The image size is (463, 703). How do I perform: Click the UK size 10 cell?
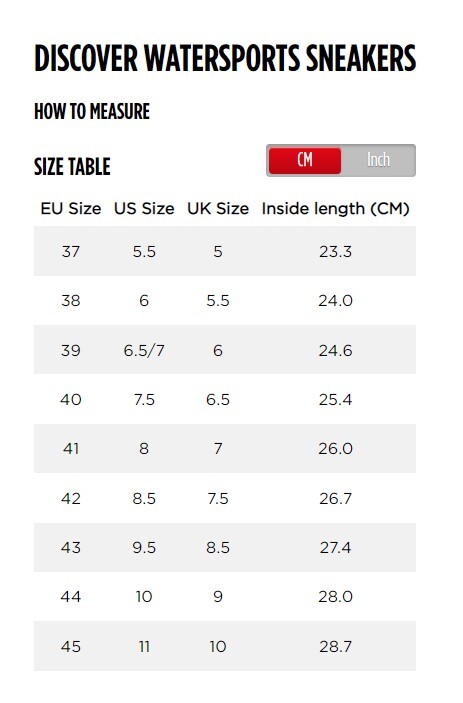click(218, 647)
